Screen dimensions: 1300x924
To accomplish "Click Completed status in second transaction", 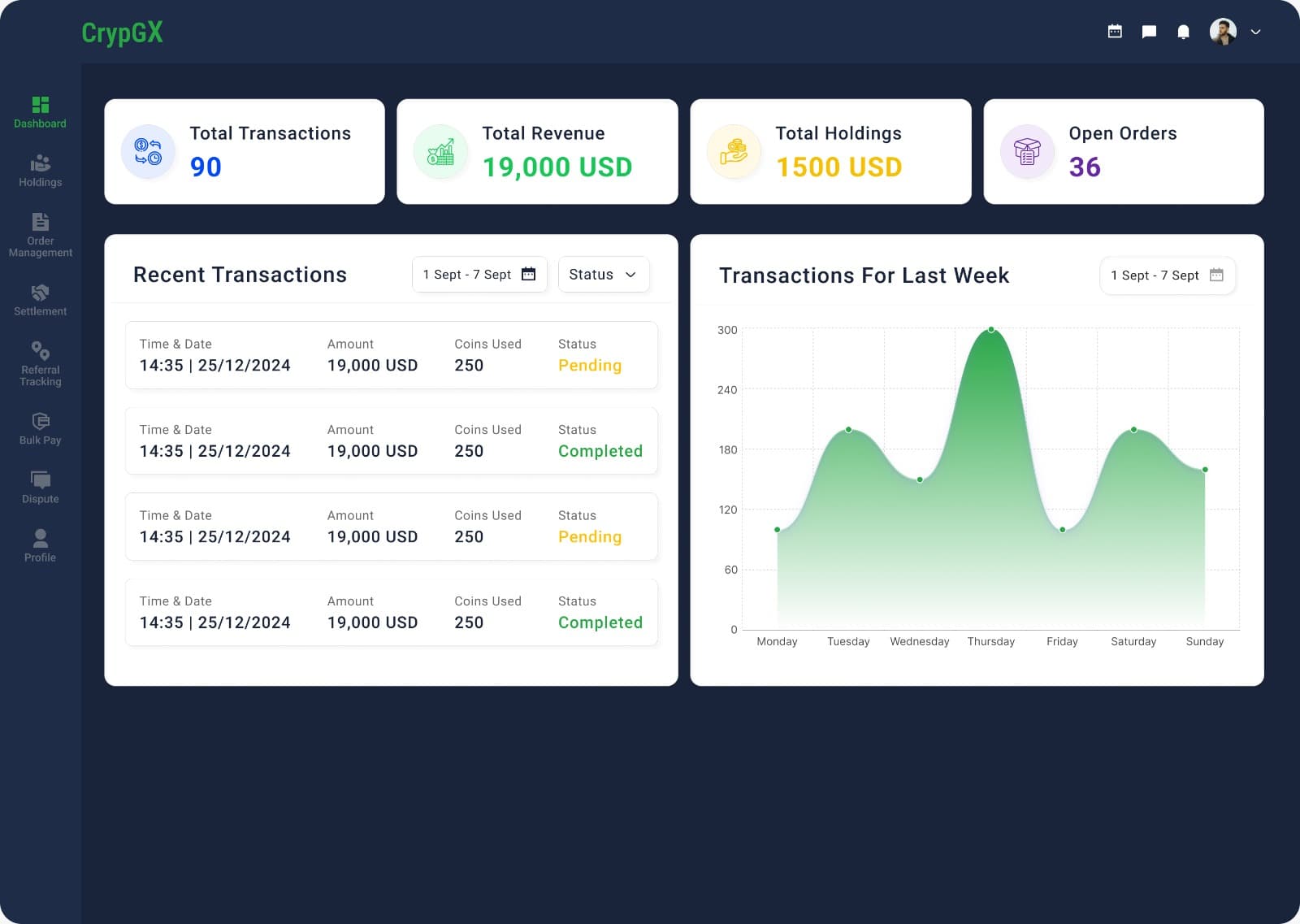I will (600, 451).
